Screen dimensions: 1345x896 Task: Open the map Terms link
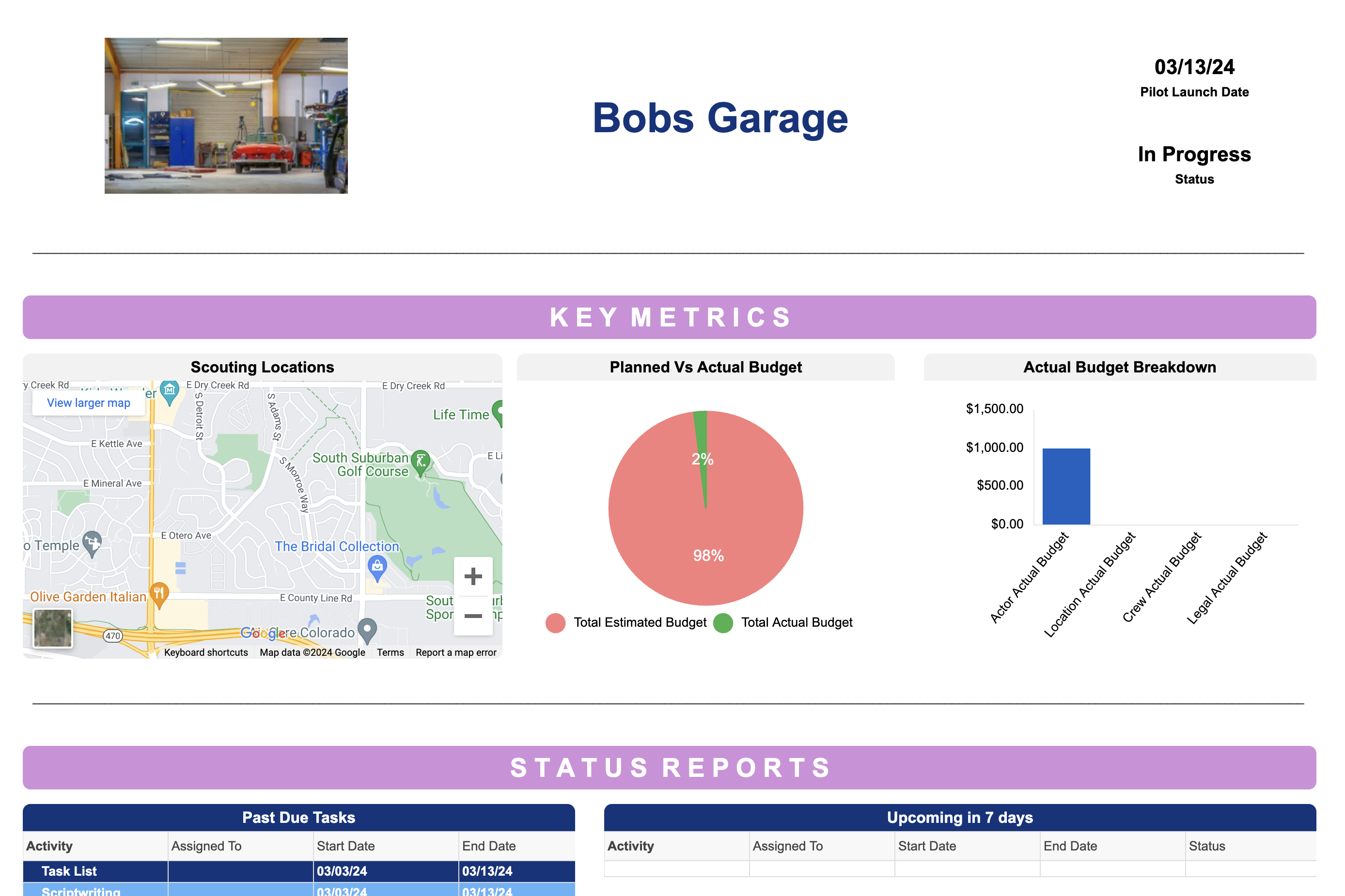[x=390, y=652]
